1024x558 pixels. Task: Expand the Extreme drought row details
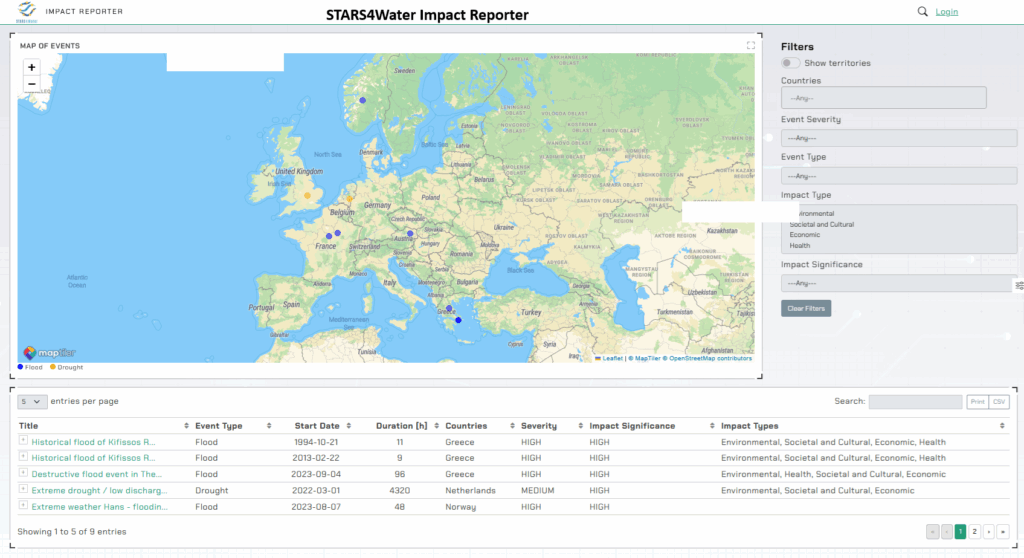[x=23, y=490]
